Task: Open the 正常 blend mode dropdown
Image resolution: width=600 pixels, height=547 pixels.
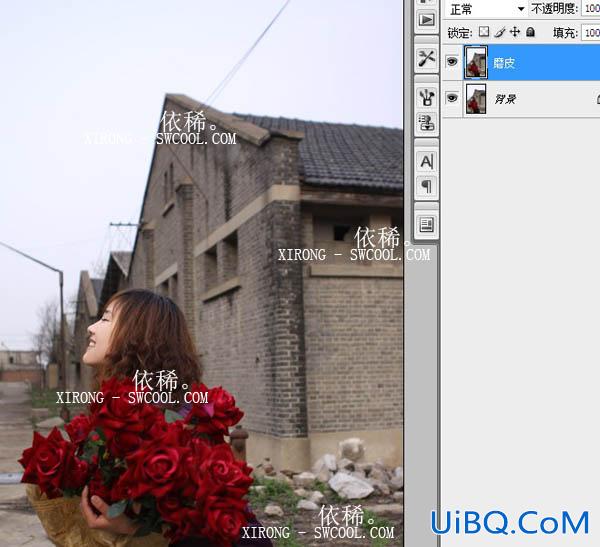Action: click(485, 9)
